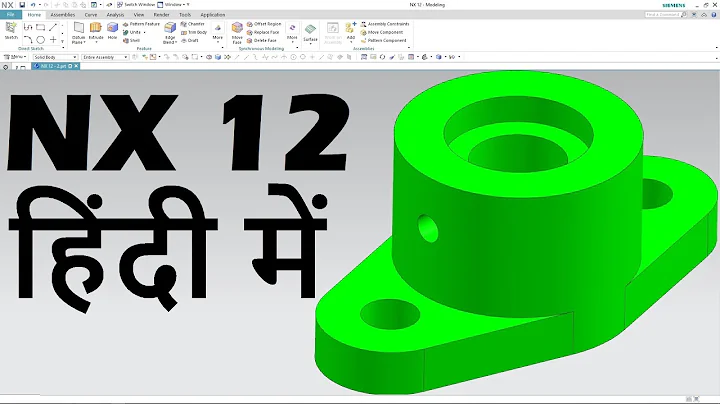720x404 pixels.
Task: Click in the Find a Command search field
Action: pyautogui.click(x=666, y=15)
